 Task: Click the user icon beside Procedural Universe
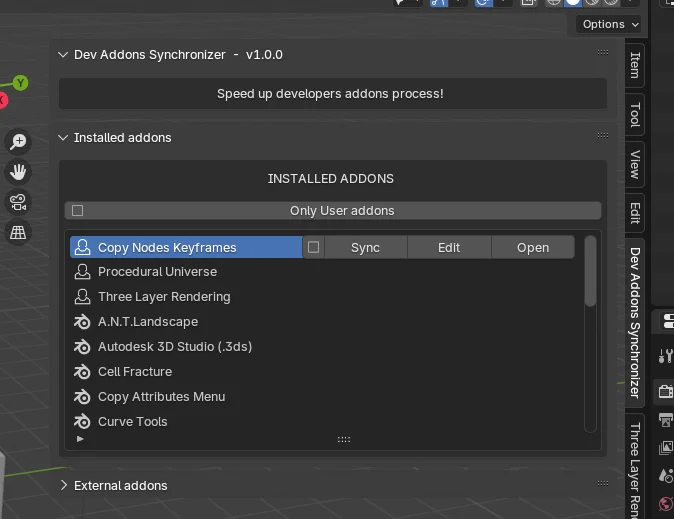tap(82, 272)
